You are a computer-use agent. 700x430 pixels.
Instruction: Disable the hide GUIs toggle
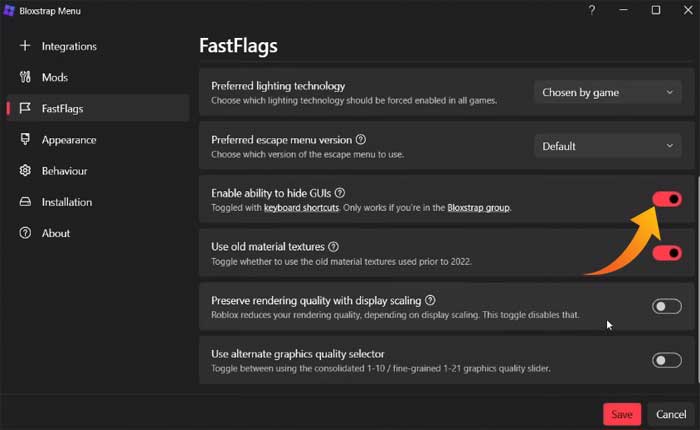pyautogui.click(x=666, y=199)
